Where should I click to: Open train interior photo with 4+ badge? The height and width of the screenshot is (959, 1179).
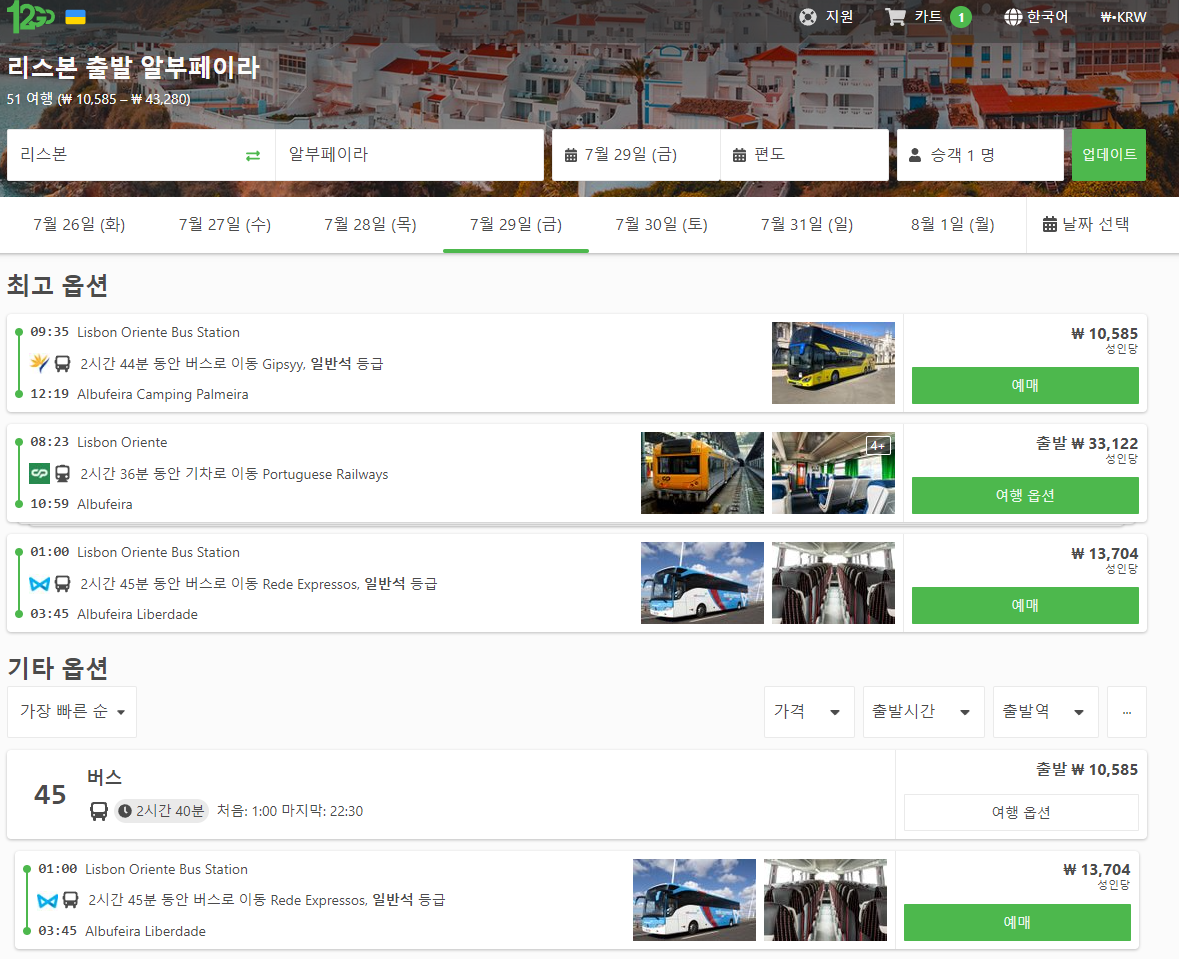833,473
